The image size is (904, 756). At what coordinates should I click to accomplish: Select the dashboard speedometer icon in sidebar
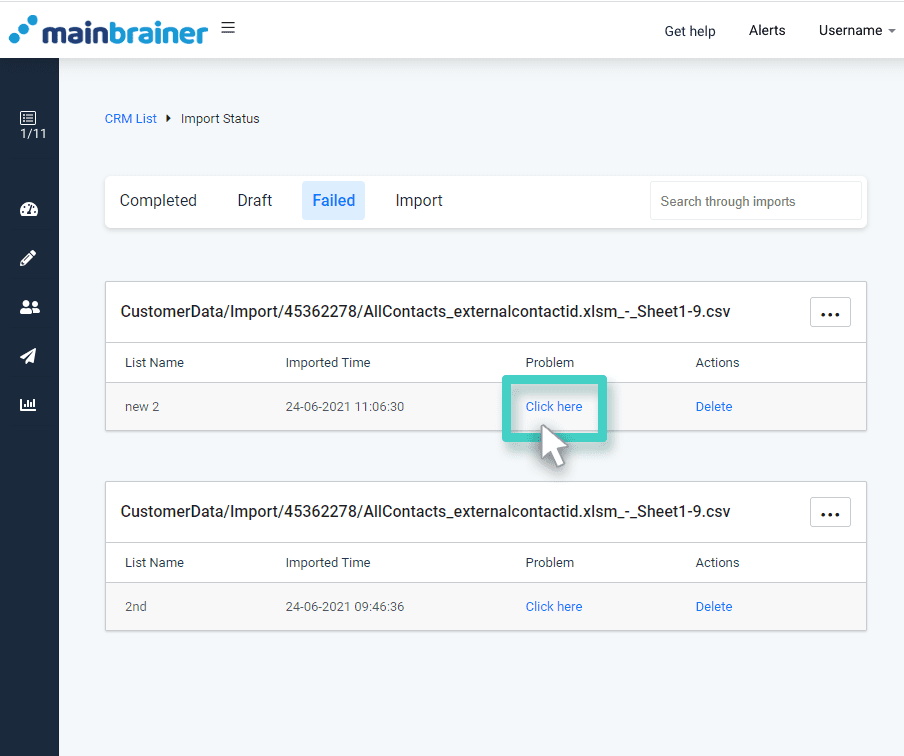(x=29, y=209)
